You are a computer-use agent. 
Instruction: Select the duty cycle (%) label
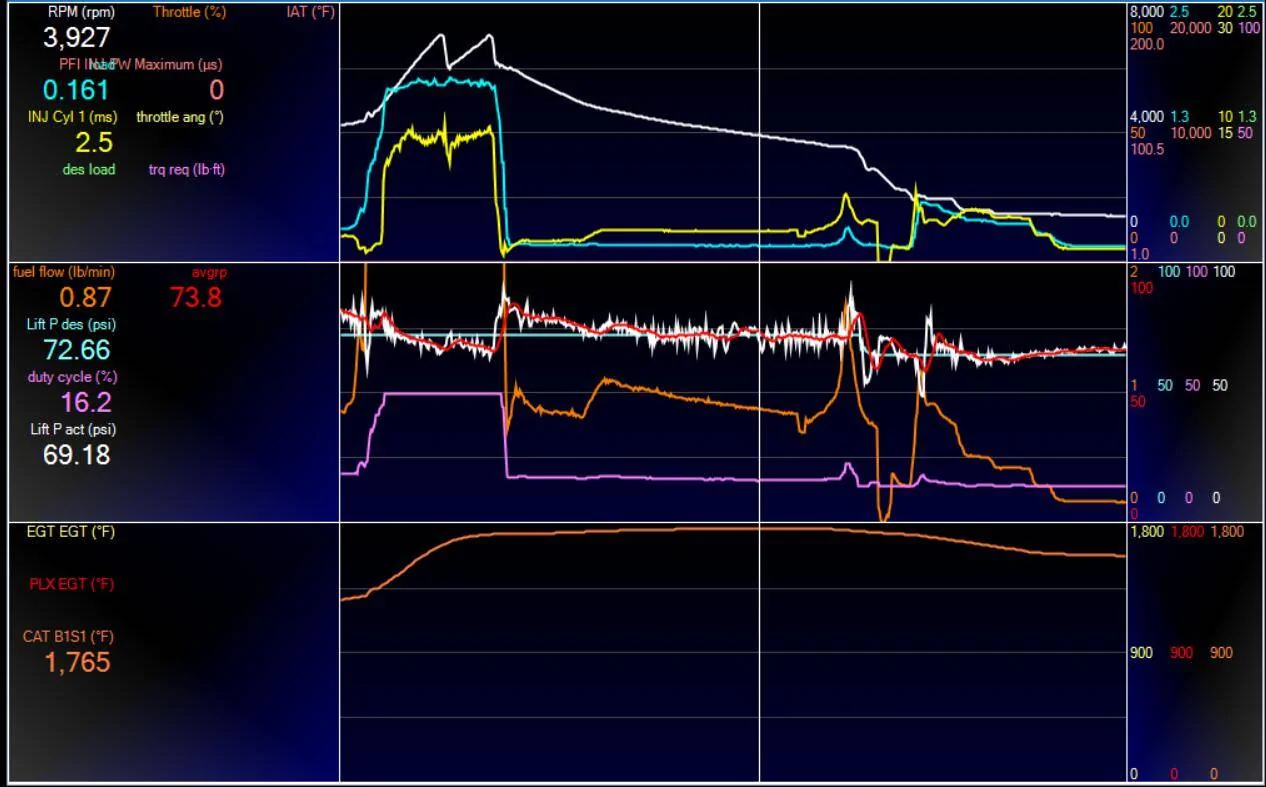[72, 377]
